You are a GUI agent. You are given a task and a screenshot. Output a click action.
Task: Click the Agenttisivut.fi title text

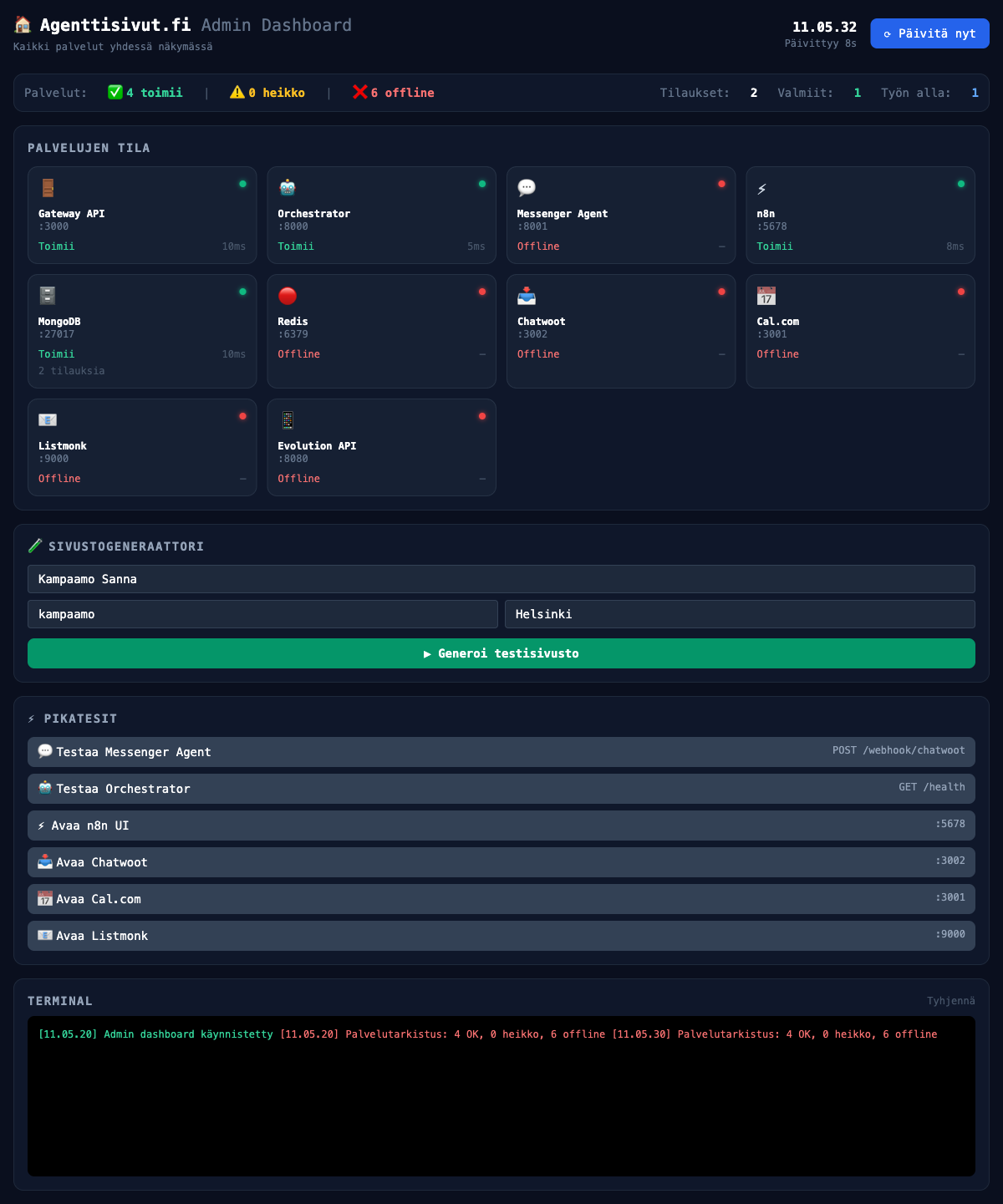pyautogui.click(x=115, y=25)
